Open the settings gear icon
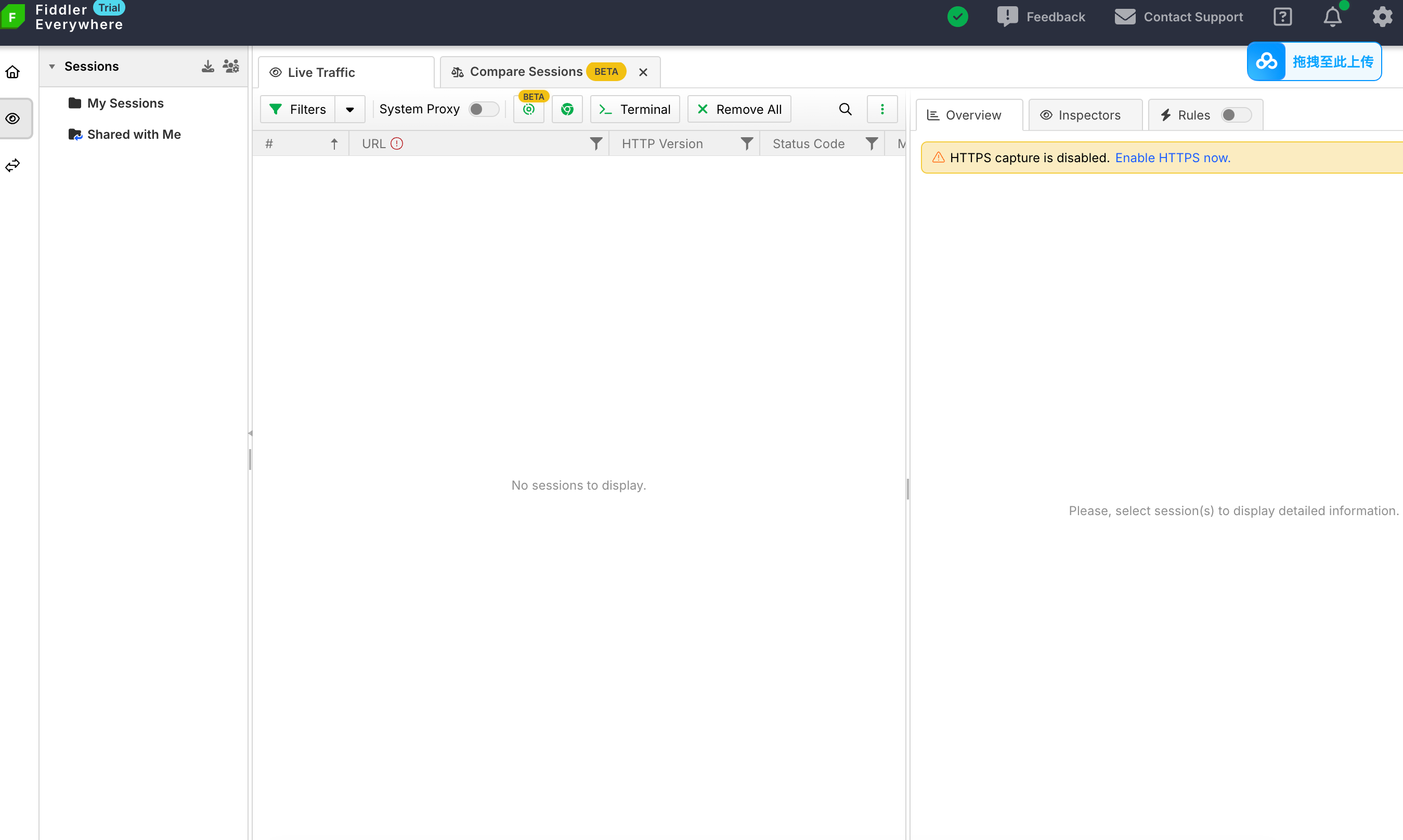 pos(1382,17)
